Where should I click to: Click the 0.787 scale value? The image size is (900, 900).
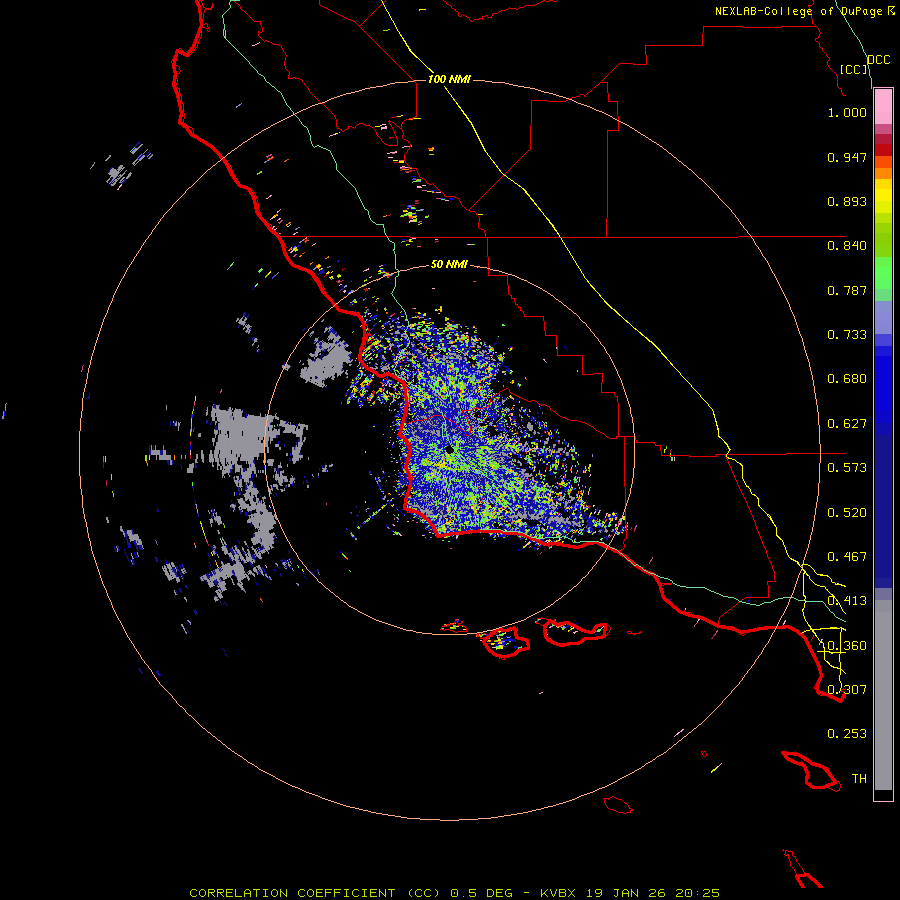[x=847, y=290]
